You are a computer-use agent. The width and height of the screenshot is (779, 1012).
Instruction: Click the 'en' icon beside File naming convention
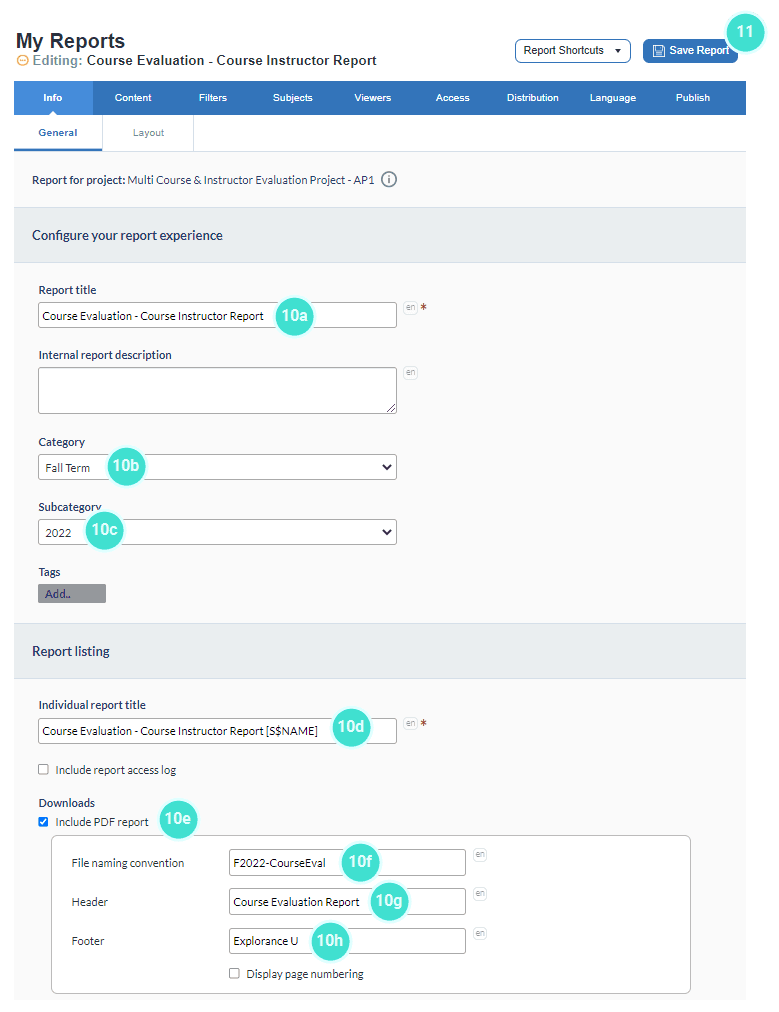[x=480, y=855]
